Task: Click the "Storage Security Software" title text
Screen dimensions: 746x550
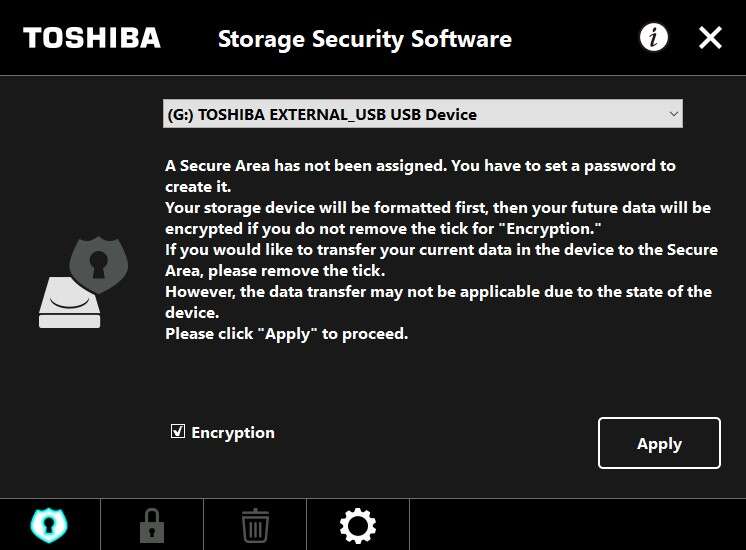Action: pyautogui.click(x=364, y=39)
